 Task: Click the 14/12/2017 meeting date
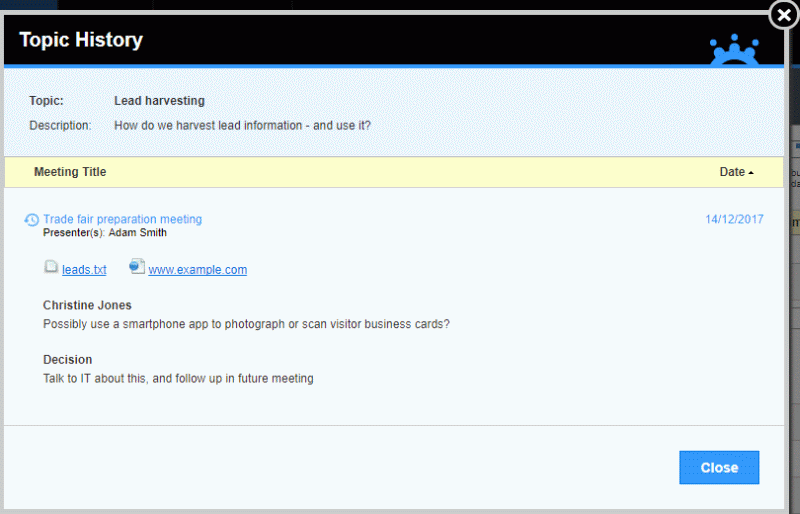coord(734,219)
